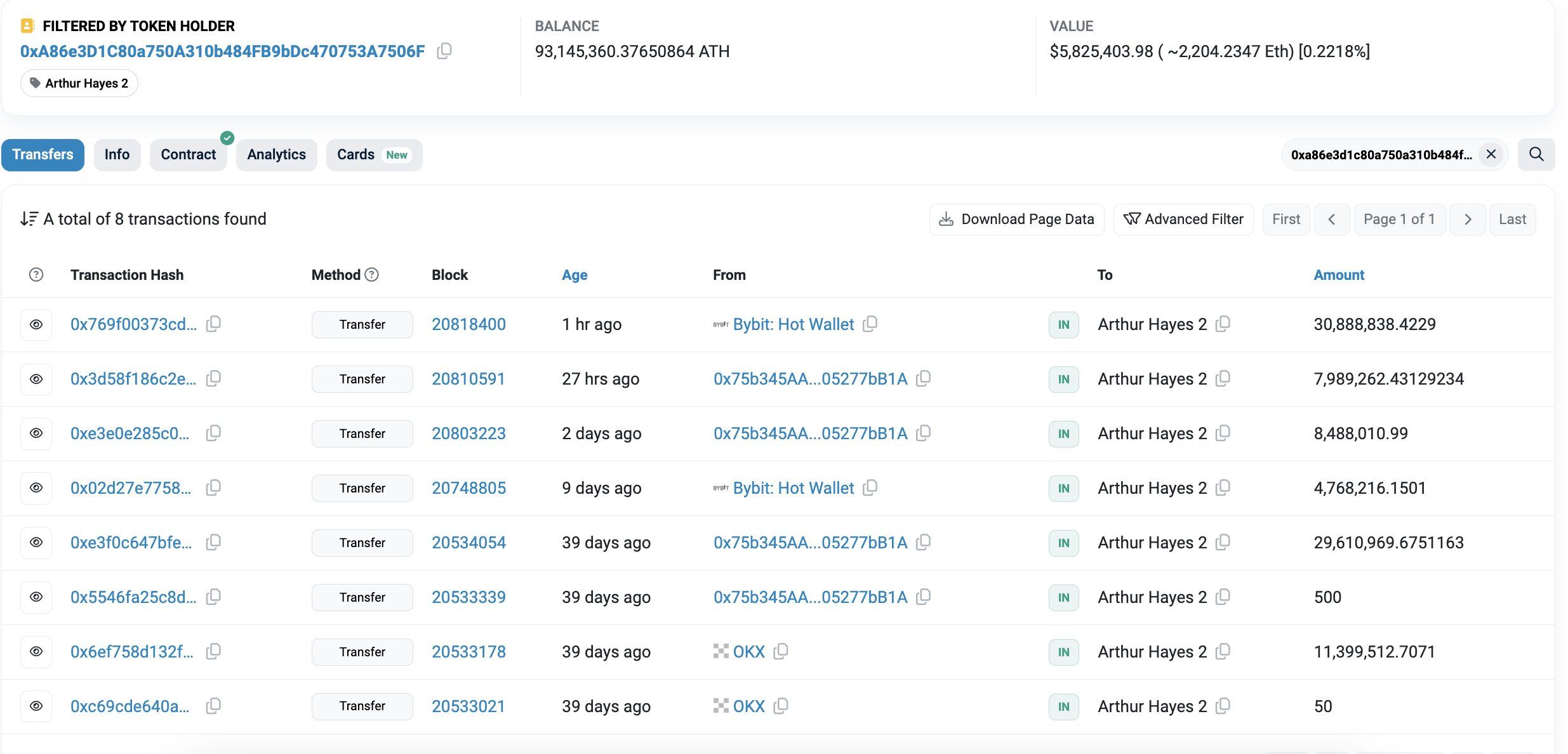Screen dimensions: 1568x754
Task: Open block 20818400
Action: click(468, 324)
